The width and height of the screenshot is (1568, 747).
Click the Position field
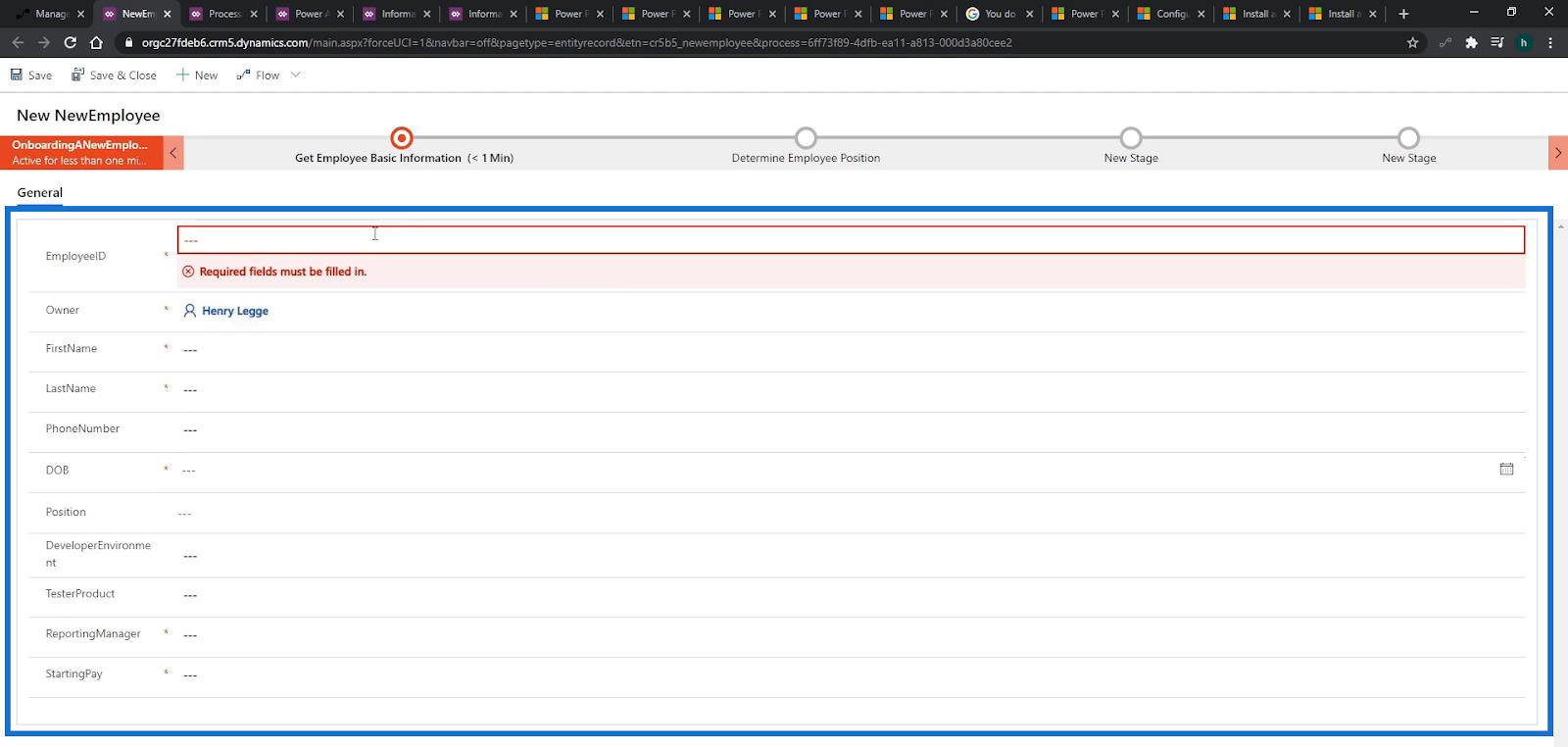pos(851,513)
